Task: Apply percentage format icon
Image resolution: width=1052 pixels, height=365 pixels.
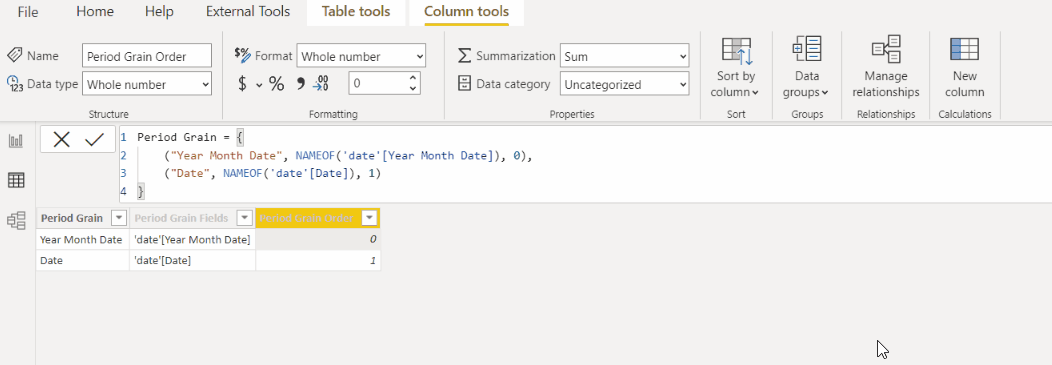Action: (x=276, y=84)
